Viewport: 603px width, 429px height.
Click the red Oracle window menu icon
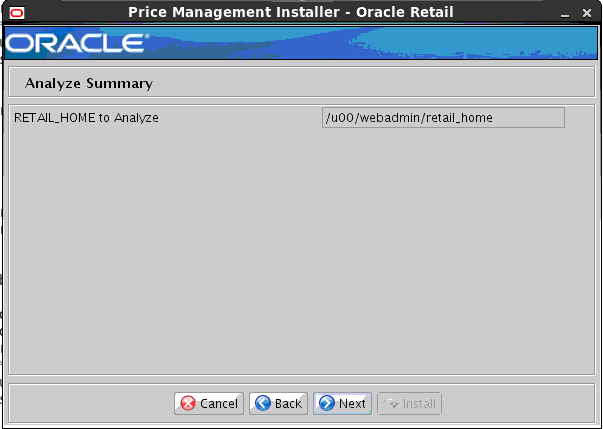17,13
